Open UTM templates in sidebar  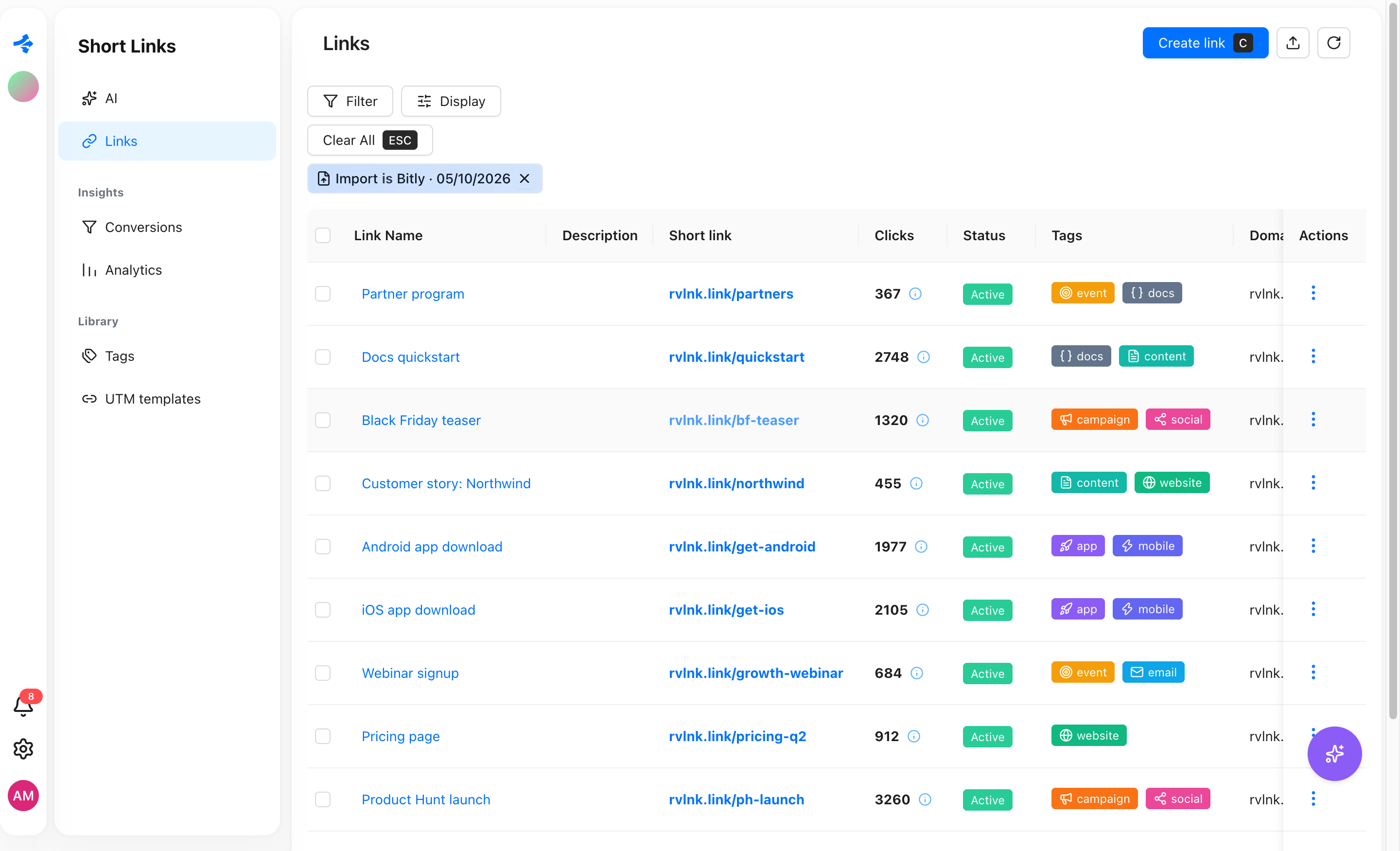[x=167, y=399]
